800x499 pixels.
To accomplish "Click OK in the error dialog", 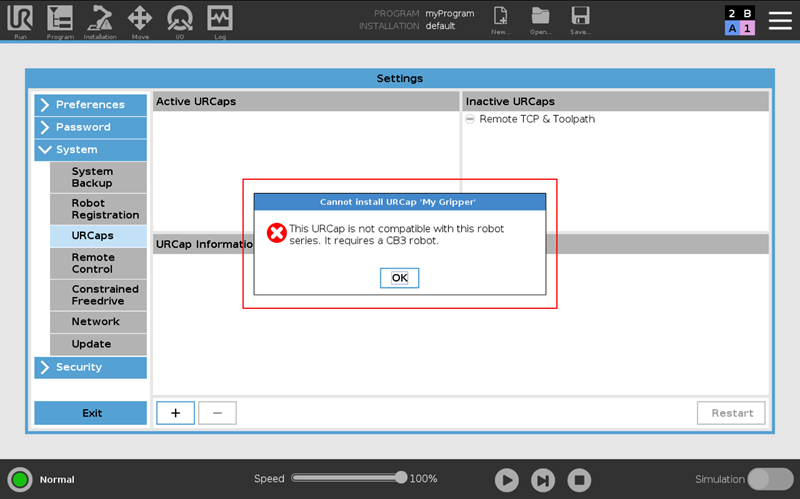I will pos(399,278).
